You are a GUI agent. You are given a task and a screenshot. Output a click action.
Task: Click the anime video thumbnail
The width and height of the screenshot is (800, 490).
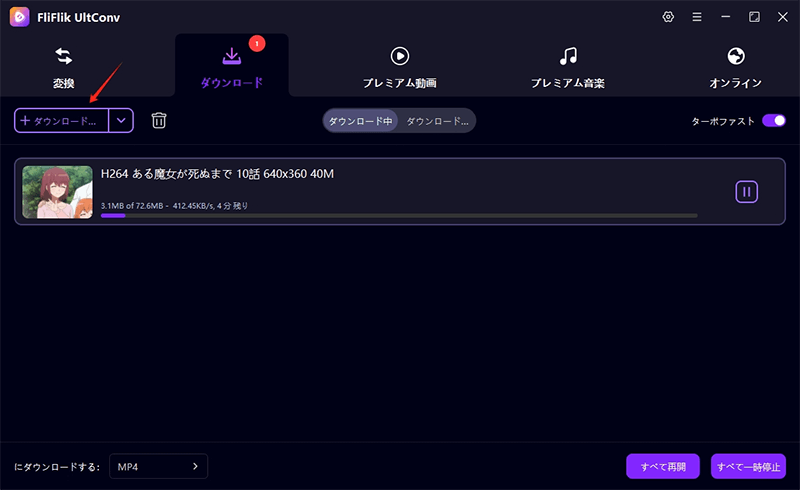58,191
